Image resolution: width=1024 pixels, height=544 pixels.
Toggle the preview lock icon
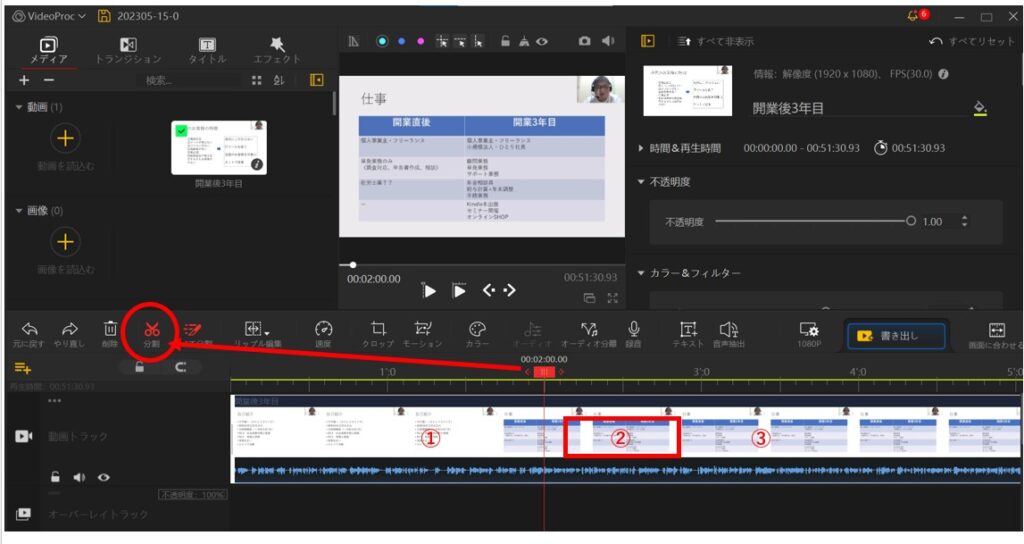tap(505, 40)
